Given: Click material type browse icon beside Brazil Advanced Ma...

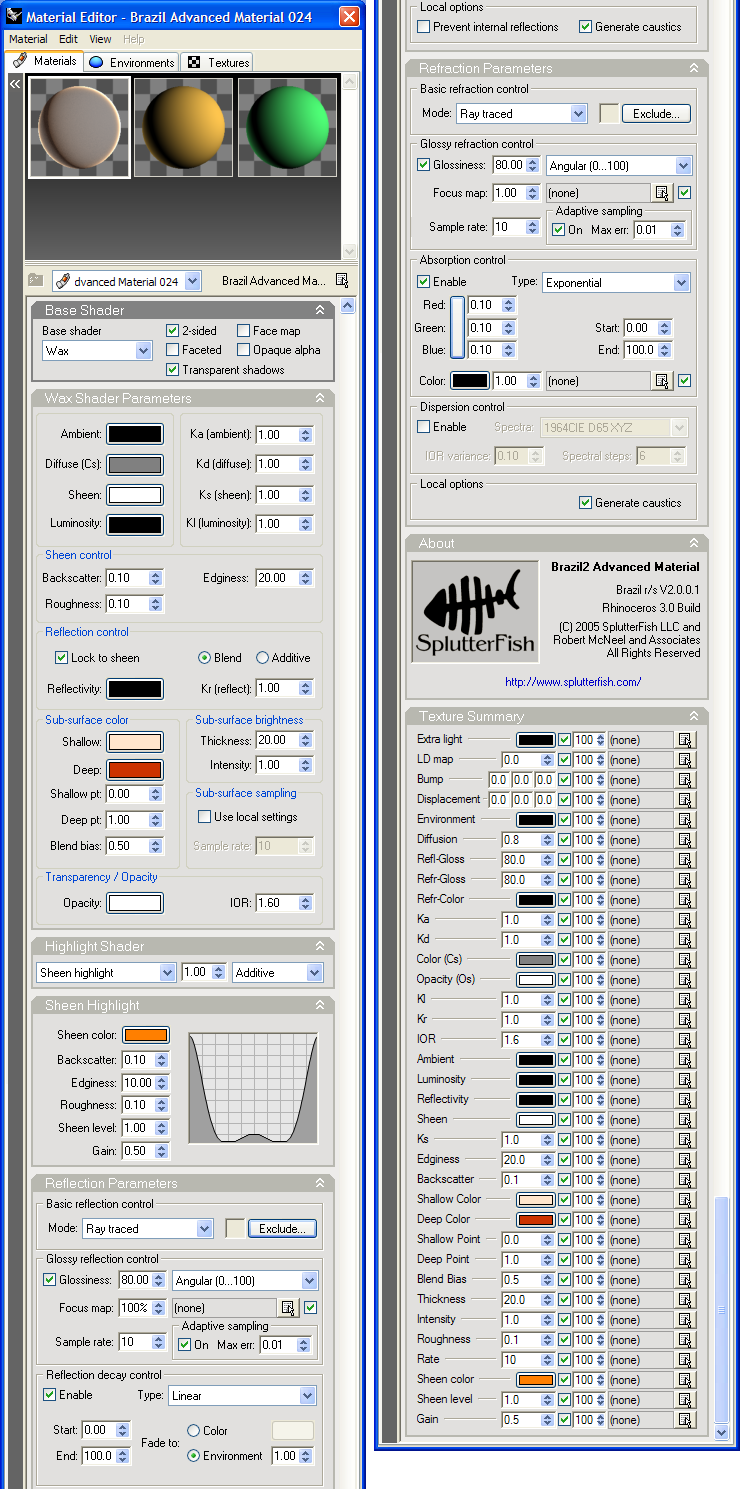Looking at the screenshot, I should [342, 281].
